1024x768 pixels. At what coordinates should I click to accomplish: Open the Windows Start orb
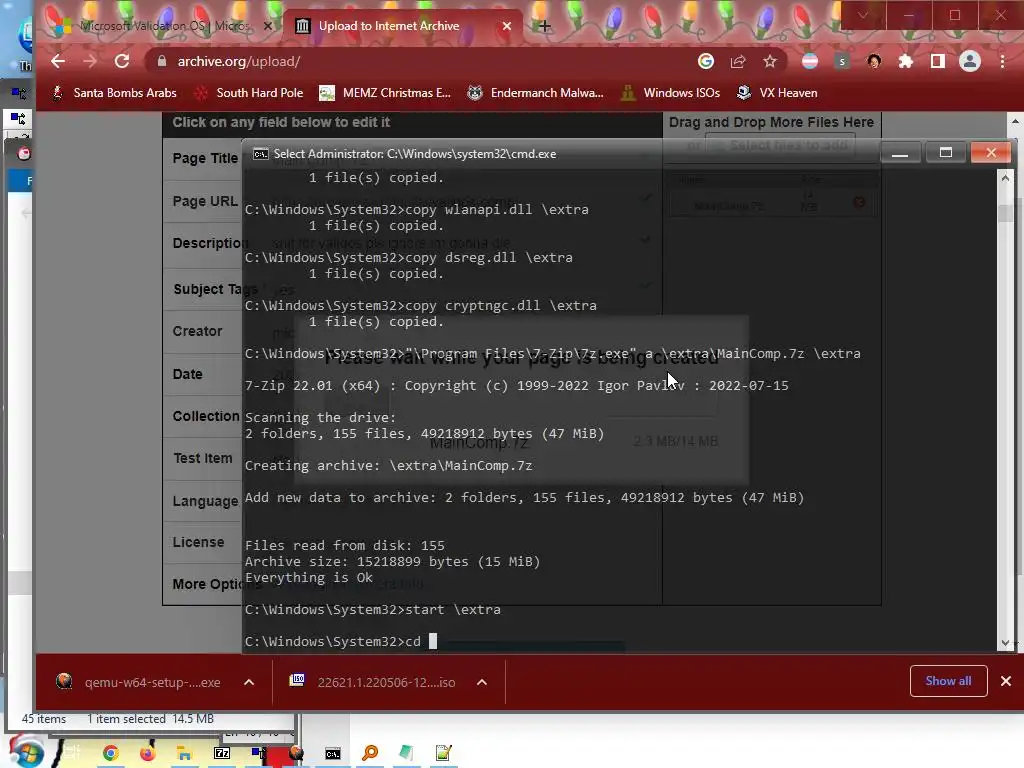[x=26, y=752]
